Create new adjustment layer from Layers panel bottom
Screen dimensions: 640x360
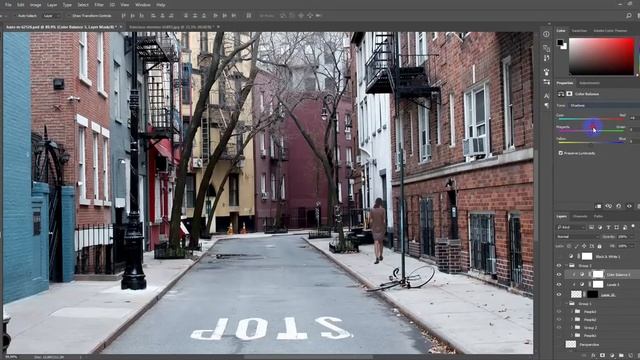point(612,356)
